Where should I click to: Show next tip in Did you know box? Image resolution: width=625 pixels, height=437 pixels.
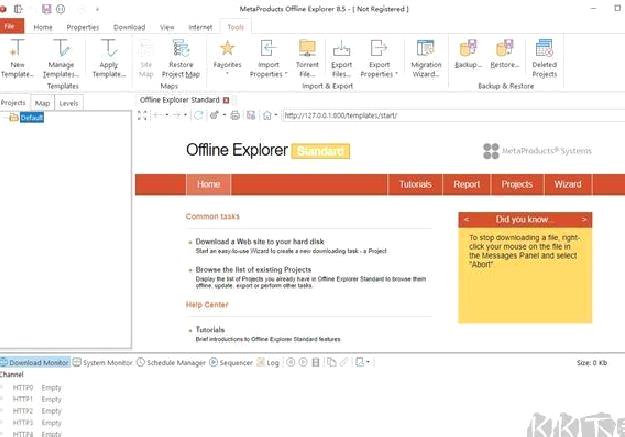pyautogui.click(x=584, y=220)
